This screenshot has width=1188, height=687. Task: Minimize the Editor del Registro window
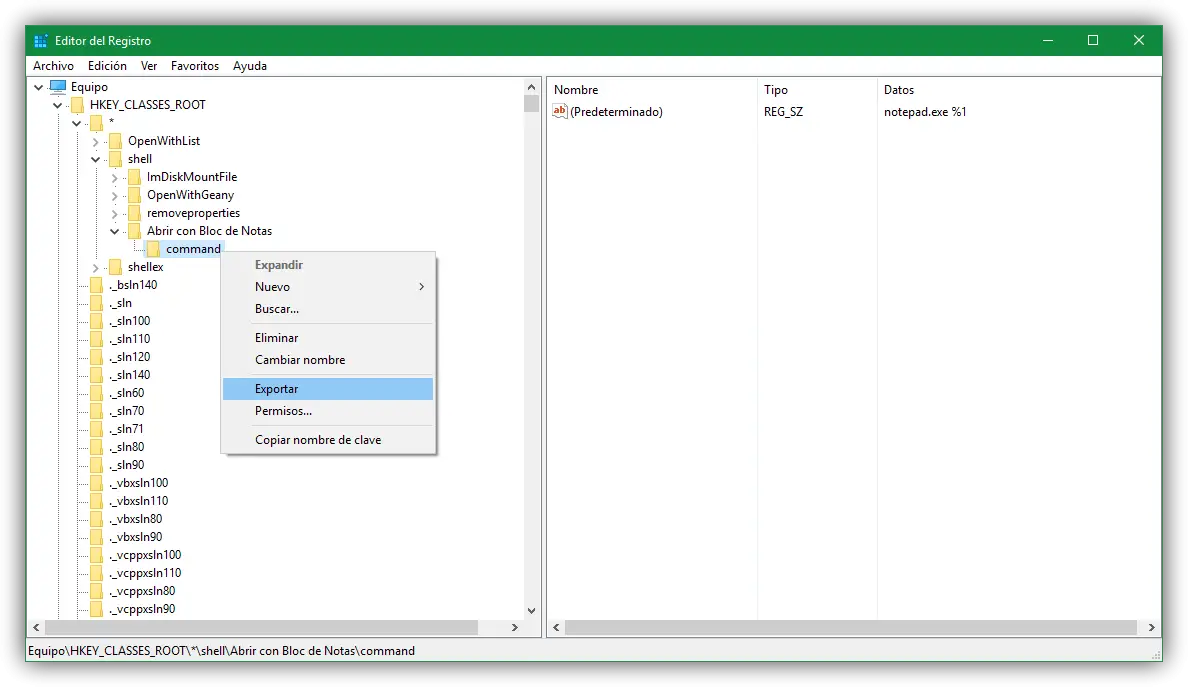[1048, 40]
